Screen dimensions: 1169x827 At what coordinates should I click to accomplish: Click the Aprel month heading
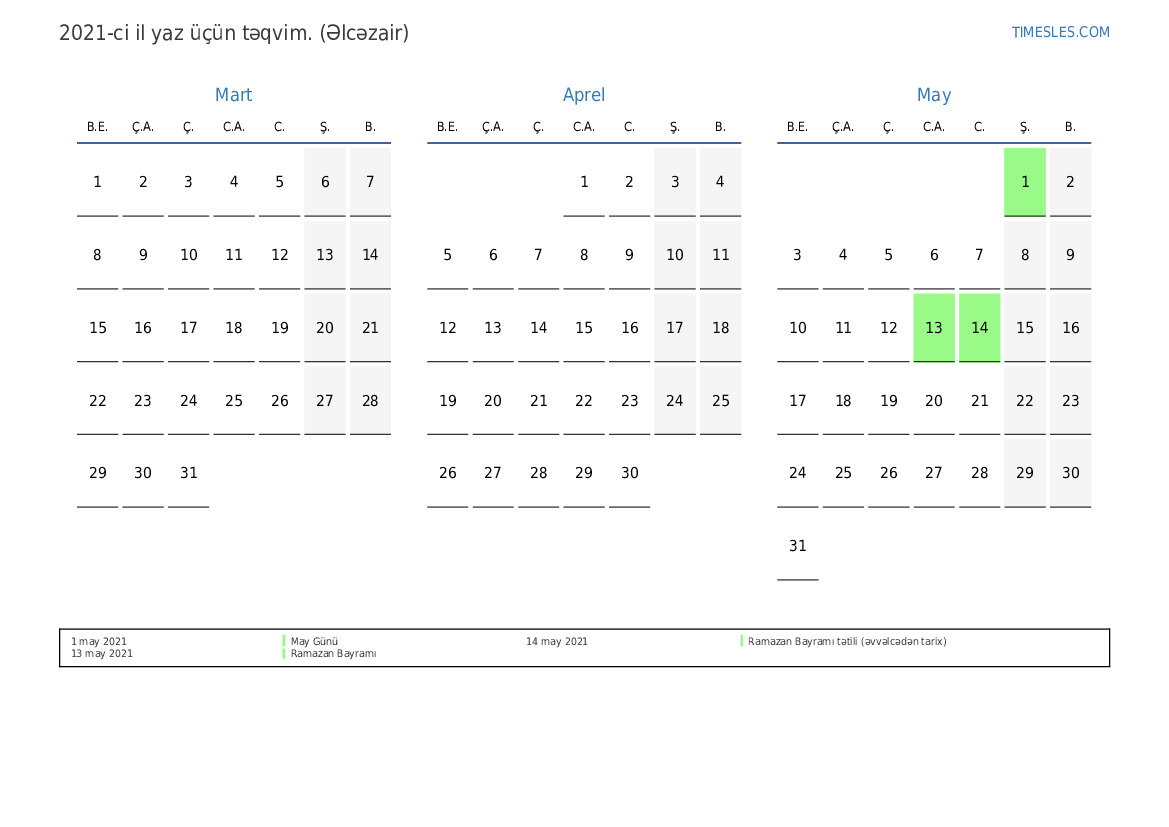click(584, 95)
